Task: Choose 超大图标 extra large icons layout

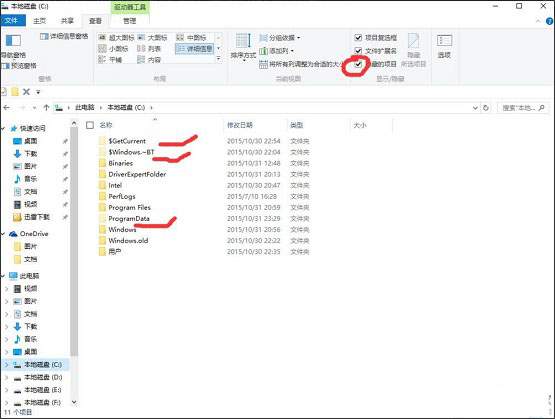Action: (116, 38)
